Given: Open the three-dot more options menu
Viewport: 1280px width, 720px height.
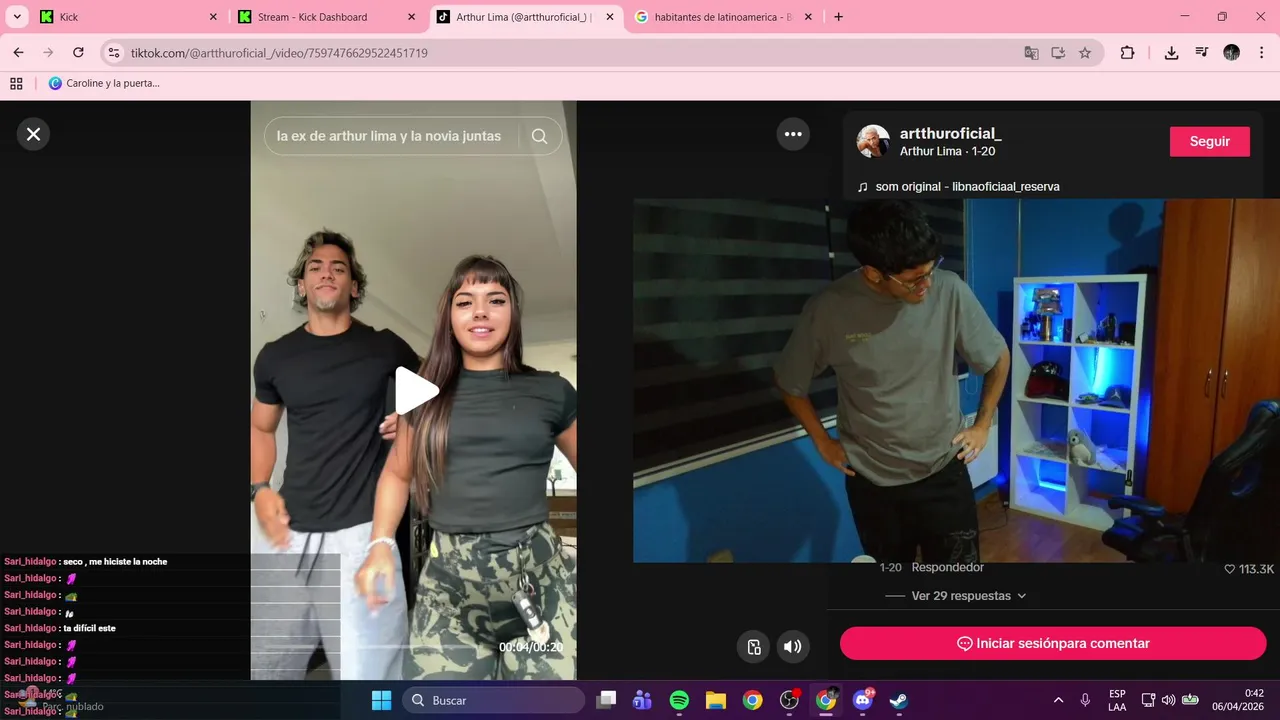Looking at the screenshot, I should click(x=793, y=134).
